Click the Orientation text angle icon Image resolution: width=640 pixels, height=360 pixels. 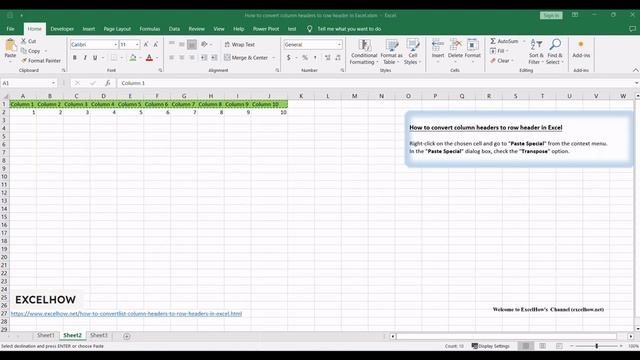[204, 44]
